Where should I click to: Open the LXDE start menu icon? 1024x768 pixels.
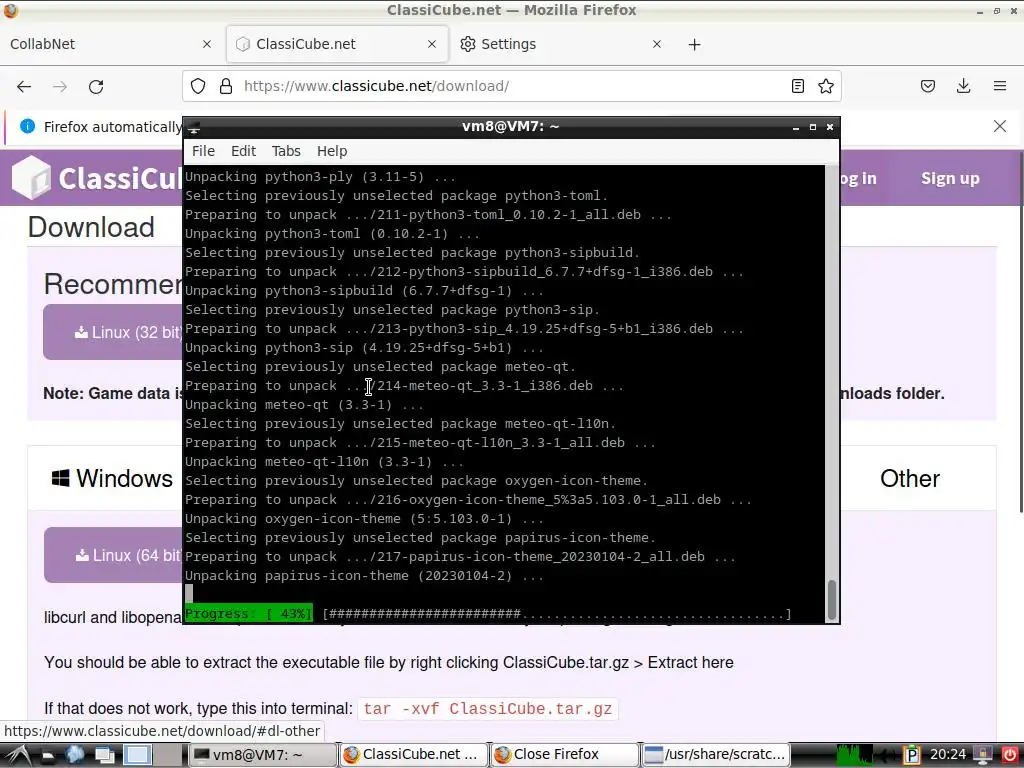click(x=16, y=755)
